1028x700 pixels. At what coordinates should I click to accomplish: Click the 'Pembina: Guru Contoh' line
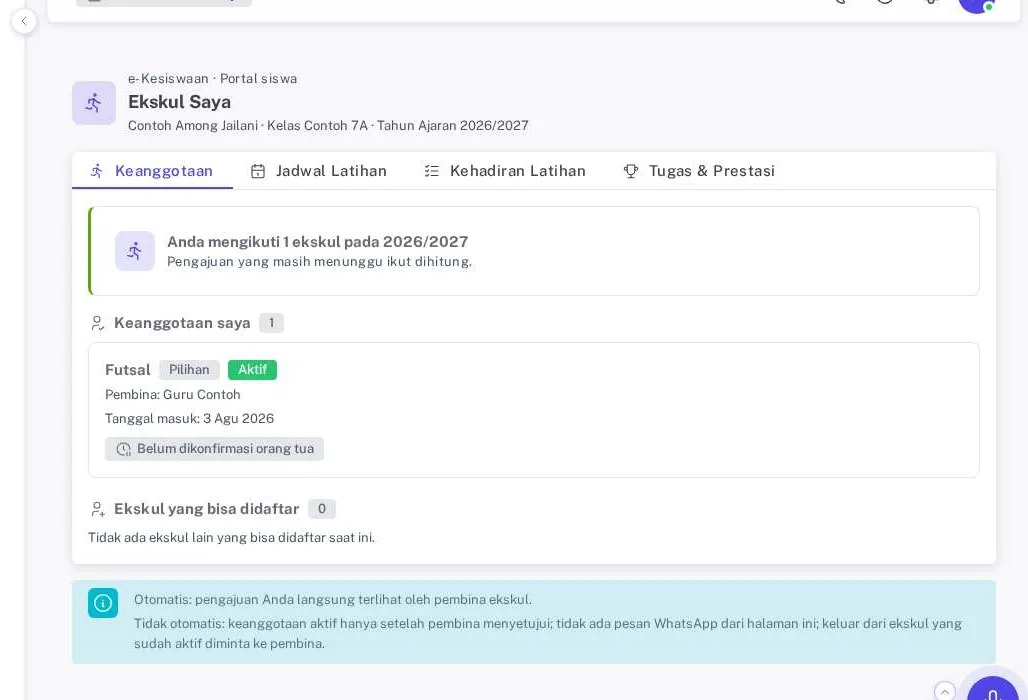[173, 395]
